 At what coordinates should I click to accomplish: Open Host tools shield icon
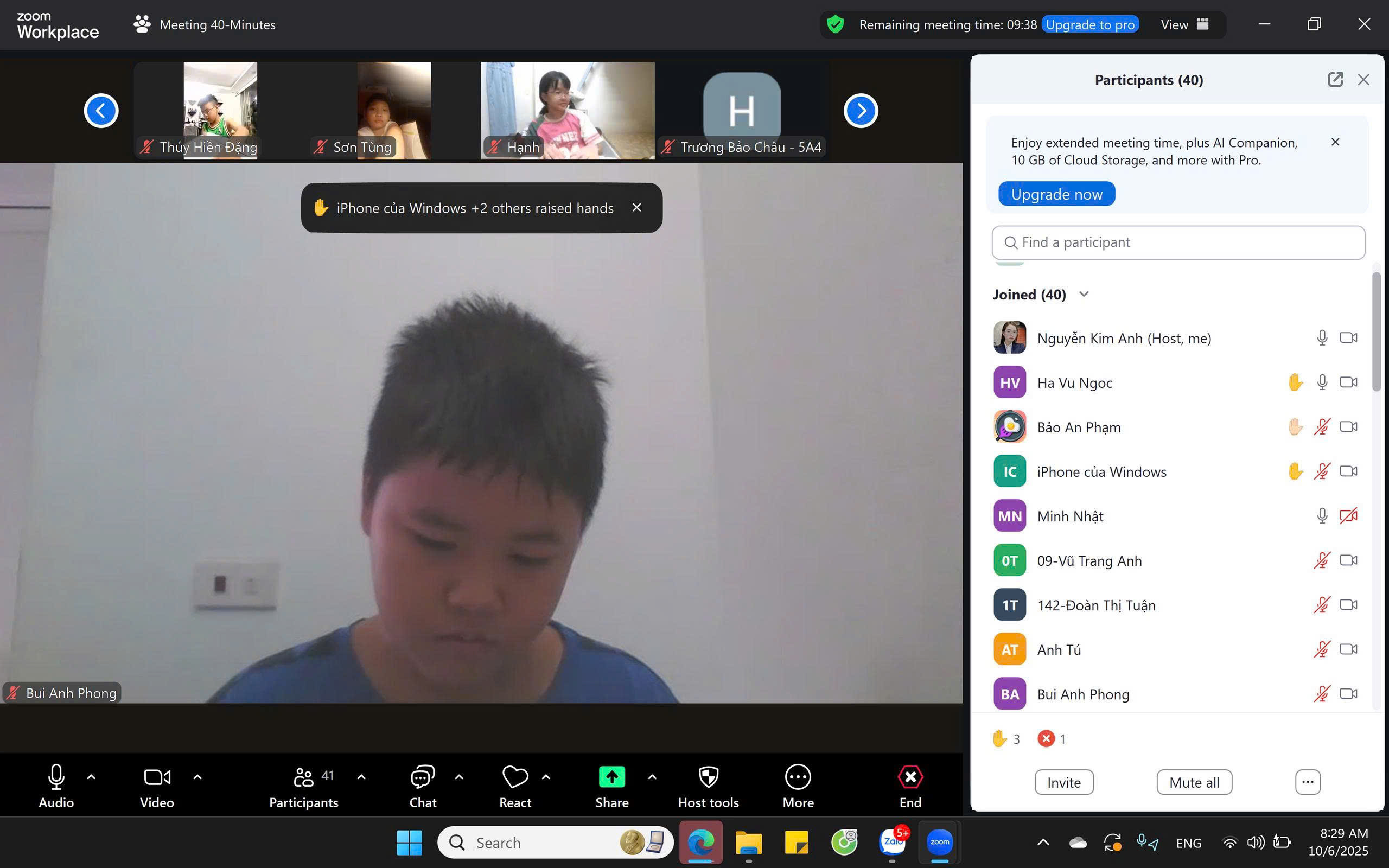[x=708, y=777]
